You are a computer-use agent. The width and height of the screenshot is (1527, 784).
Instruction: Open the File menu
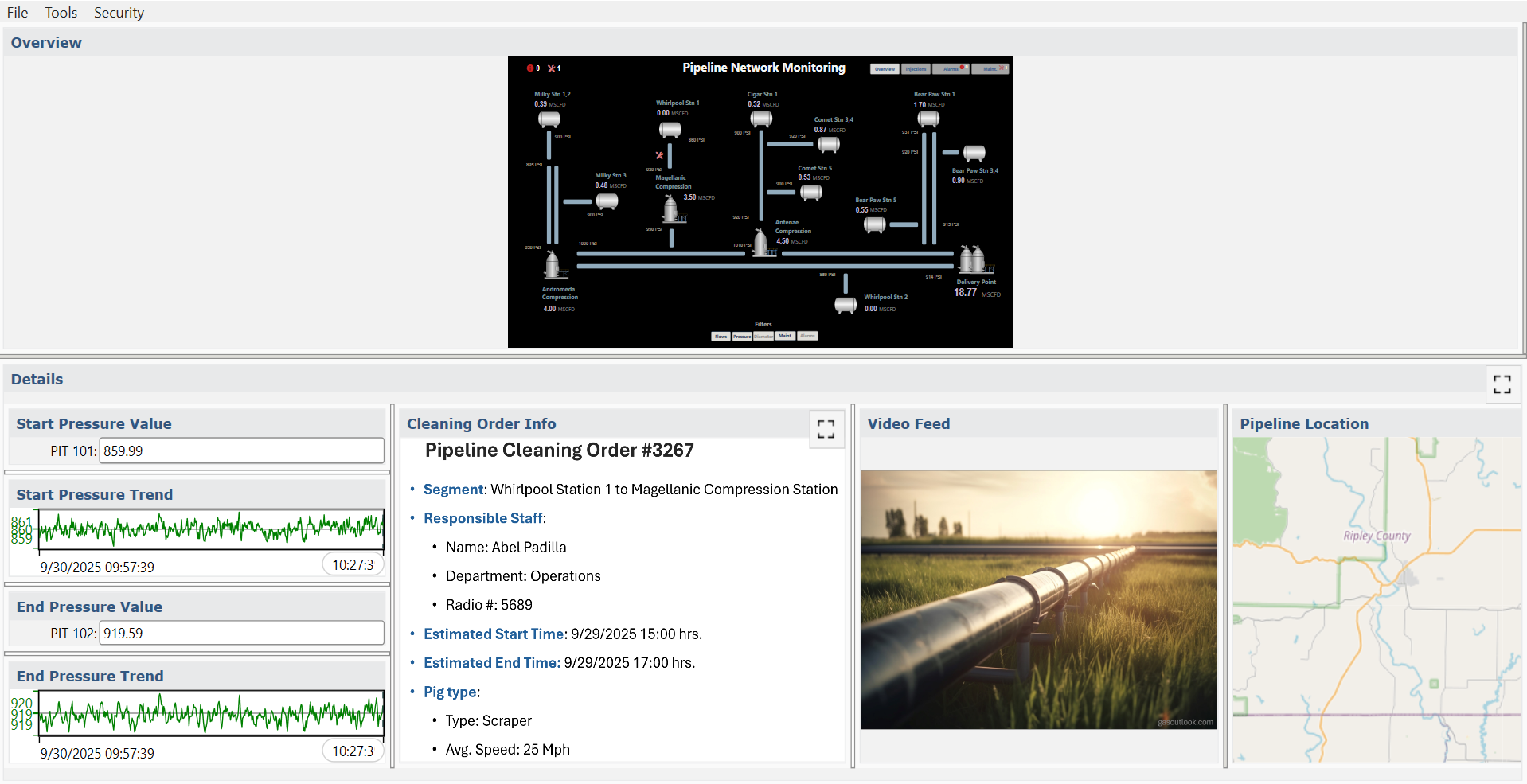pyautogui.click(x=18, y=13)
